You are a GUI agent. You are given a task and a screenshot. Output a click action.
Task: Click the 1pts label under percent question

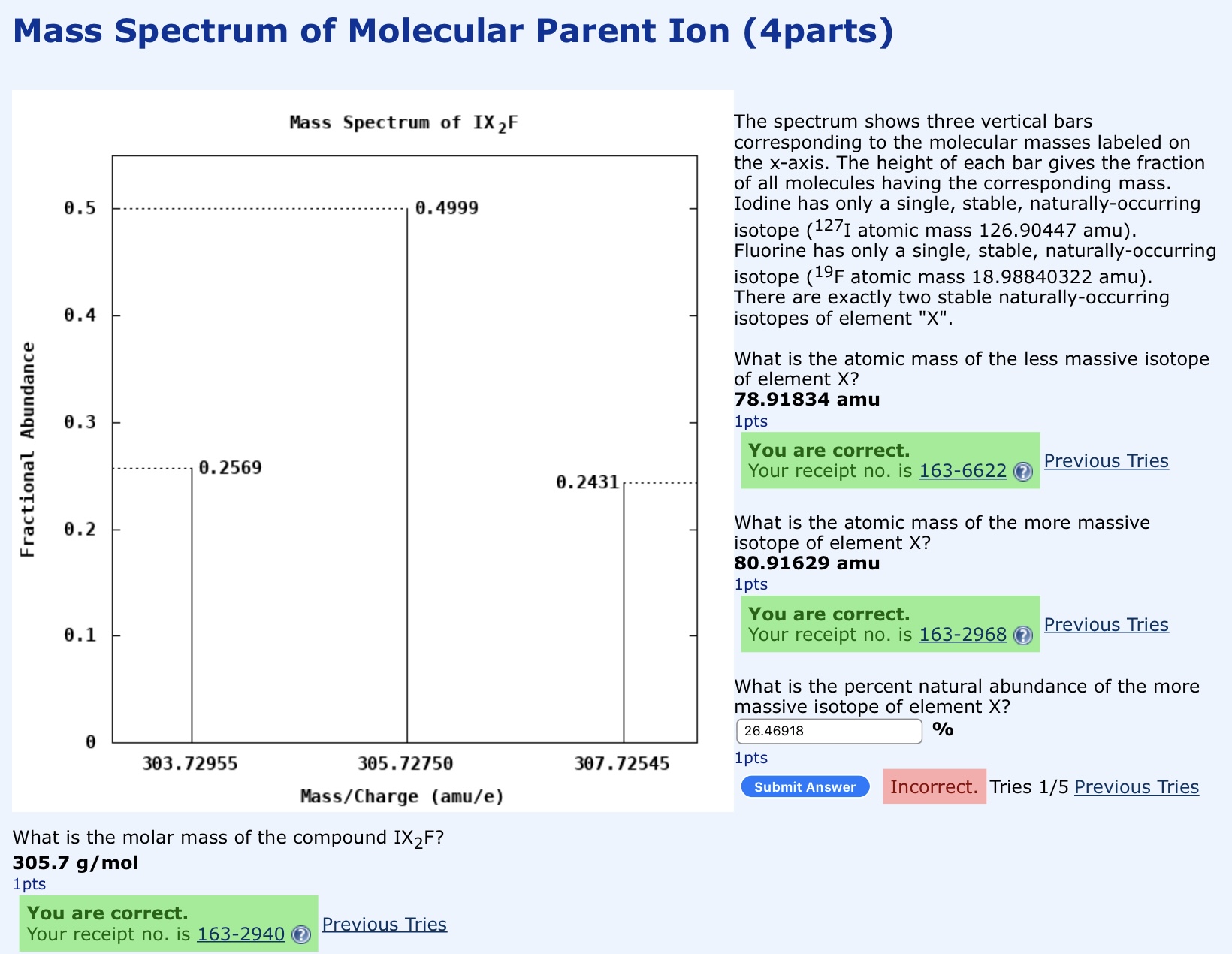[750, 758]
